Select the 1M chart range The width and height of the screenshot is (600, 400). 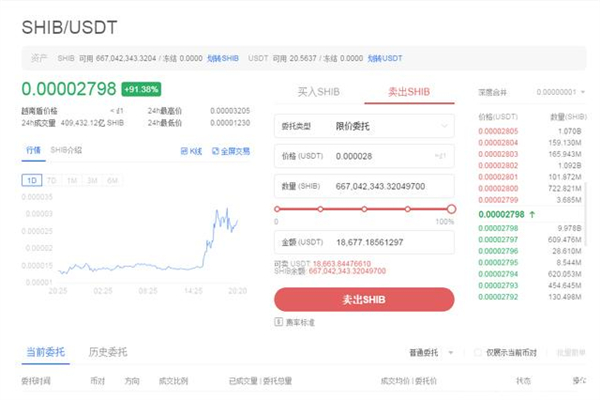pos(72,180)
